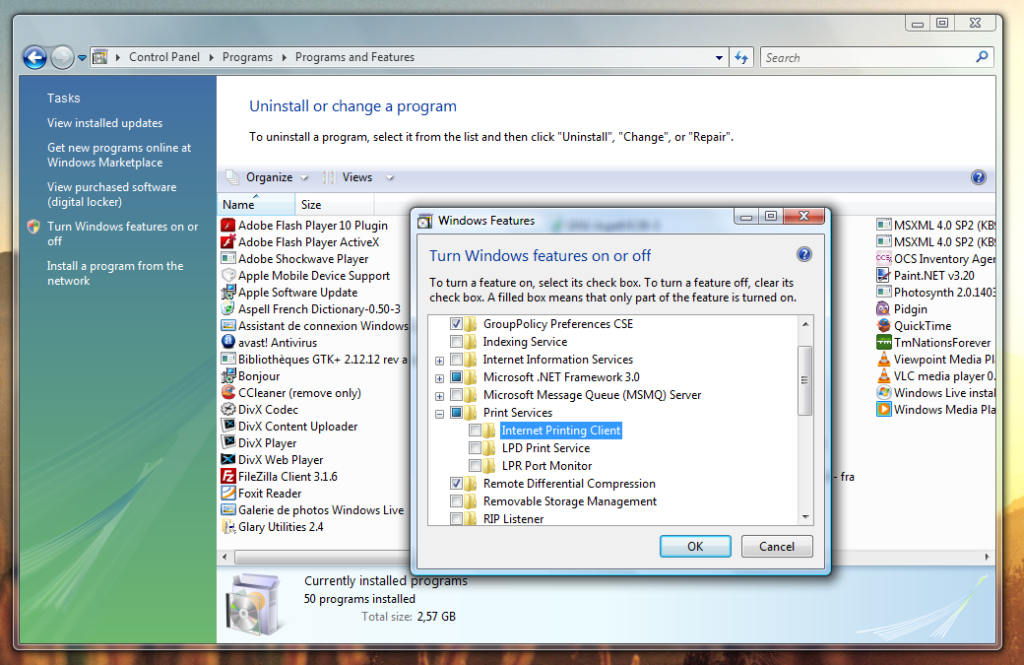1024x665 pixels.
Task: Click the OCS Inventory Agent icon
Action: pyautogui.click(x=884, y=259)
